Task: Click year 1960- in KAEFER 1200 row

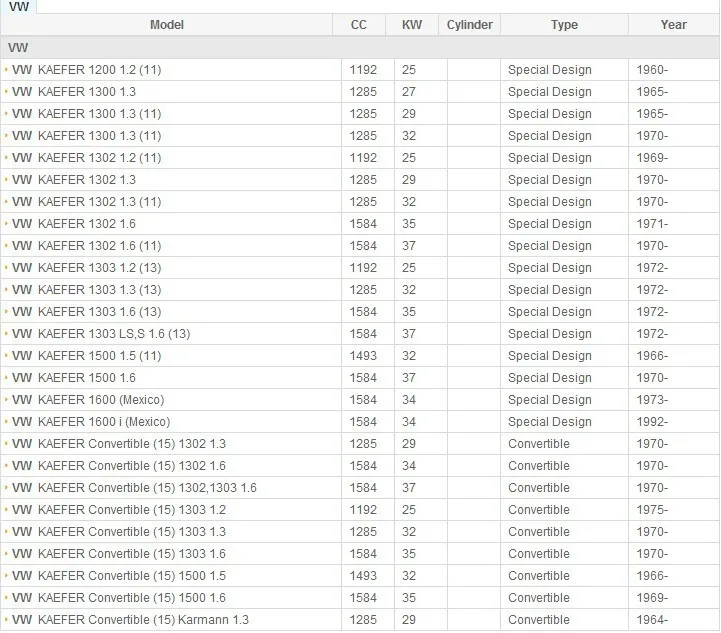Action: point(652,70)
